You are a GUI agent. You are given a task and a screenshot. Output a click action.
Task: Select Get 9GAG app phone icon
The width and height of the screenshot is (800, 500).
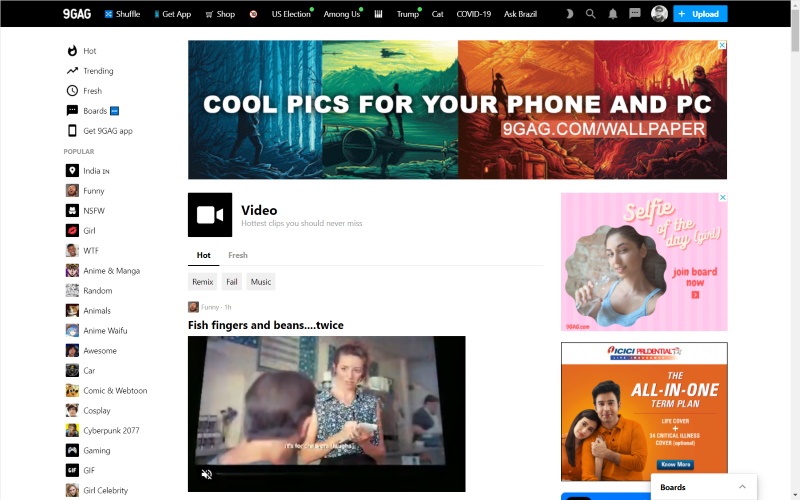click(73, 131)
